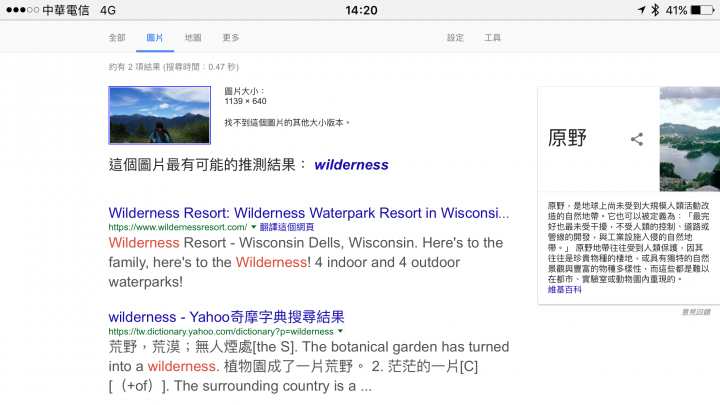Tap the battery icon in status bar

(x=703, y=10)
